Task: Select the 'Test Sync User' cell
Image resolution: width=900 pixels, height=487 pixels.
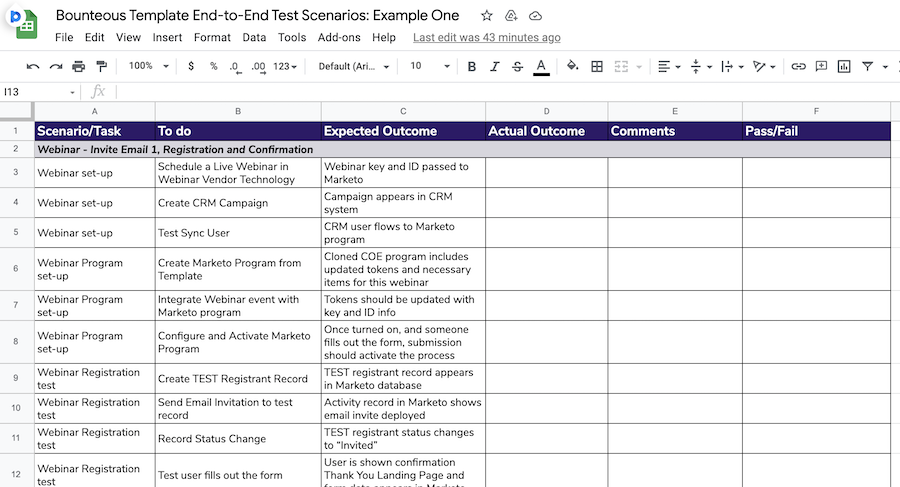Action: point(238,233)
